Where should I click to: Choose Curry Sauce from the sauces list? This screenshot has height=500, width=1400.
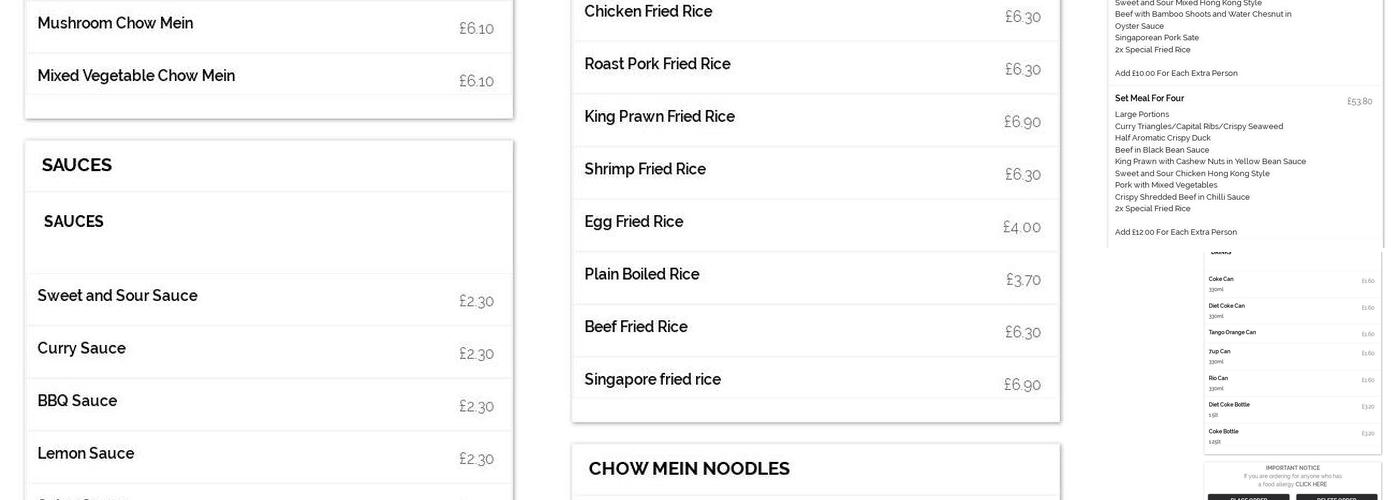(81, 349)
